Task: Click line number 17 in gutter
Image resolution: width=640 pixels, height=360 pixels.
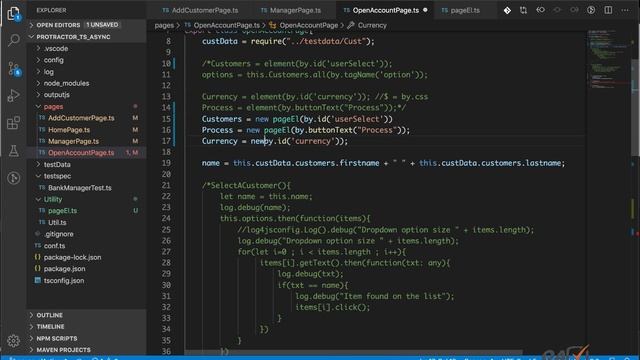Action: click(x=166, y=141)
